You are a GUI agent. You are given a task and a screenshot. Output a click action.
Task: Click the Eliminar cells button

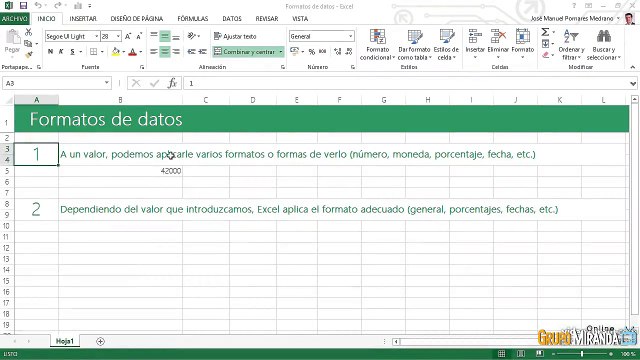tap(498, 44)
